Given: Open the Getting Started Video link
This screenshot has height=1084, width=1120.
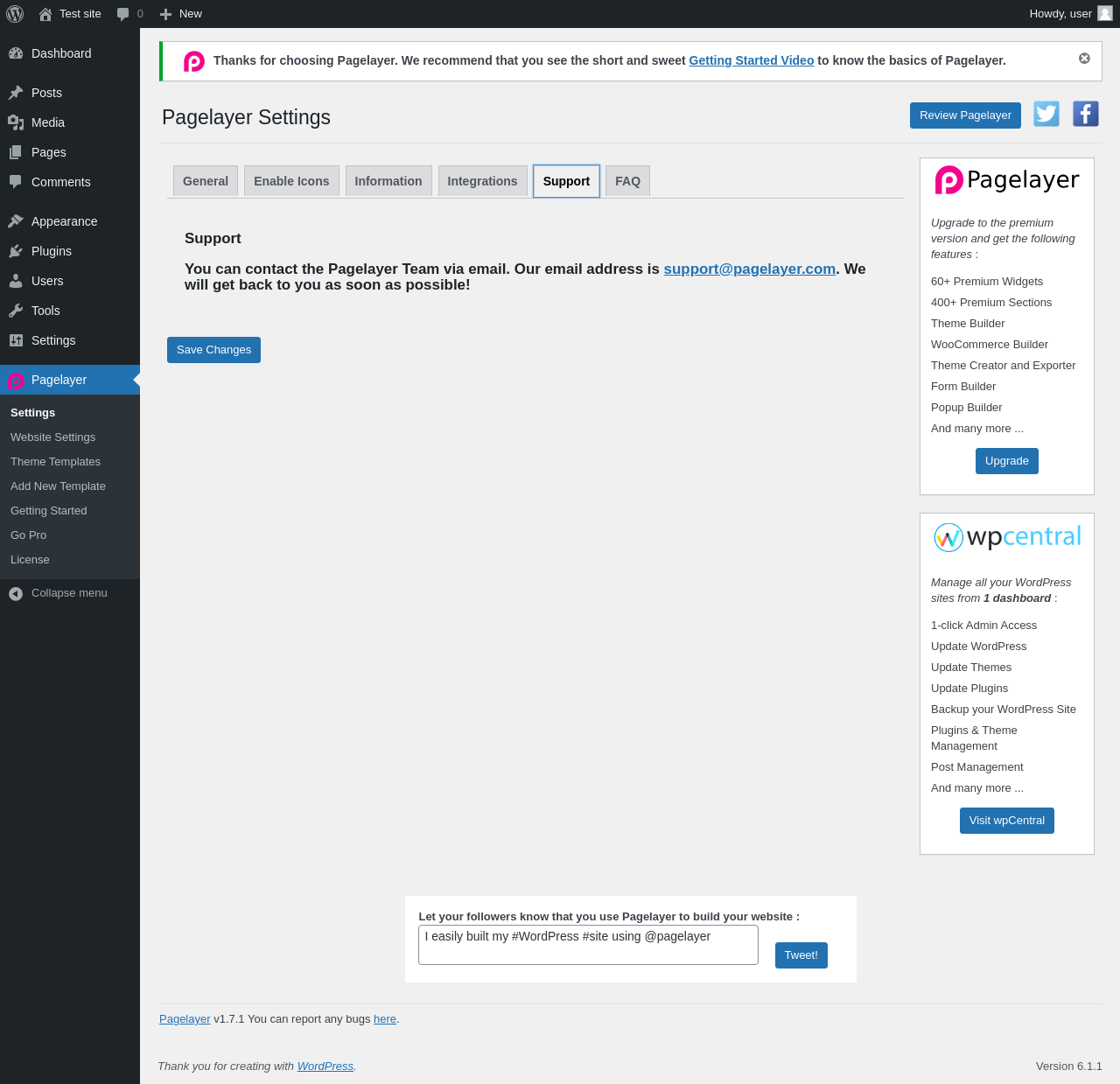Looking at the screenshot, I should pos(752,60).
